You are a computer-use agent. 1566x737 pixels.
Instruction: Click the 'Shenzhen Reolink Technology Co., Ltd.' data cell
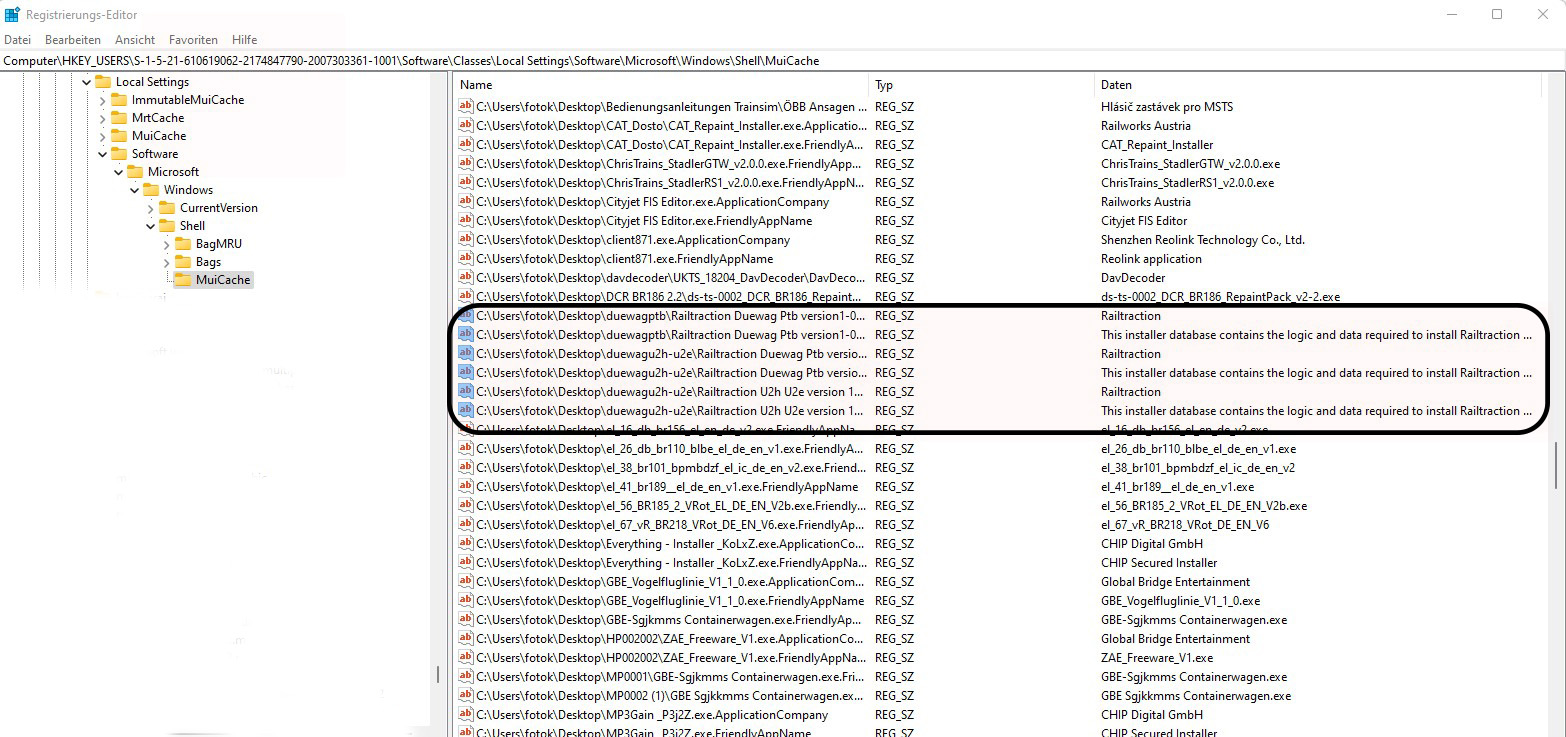click(1203, 240)
